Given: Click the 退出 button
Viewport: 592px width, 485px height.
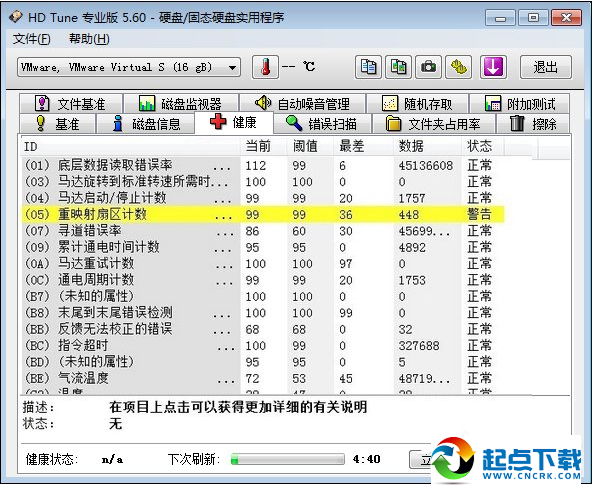Looking at the screenshot, I should point(546,67).
